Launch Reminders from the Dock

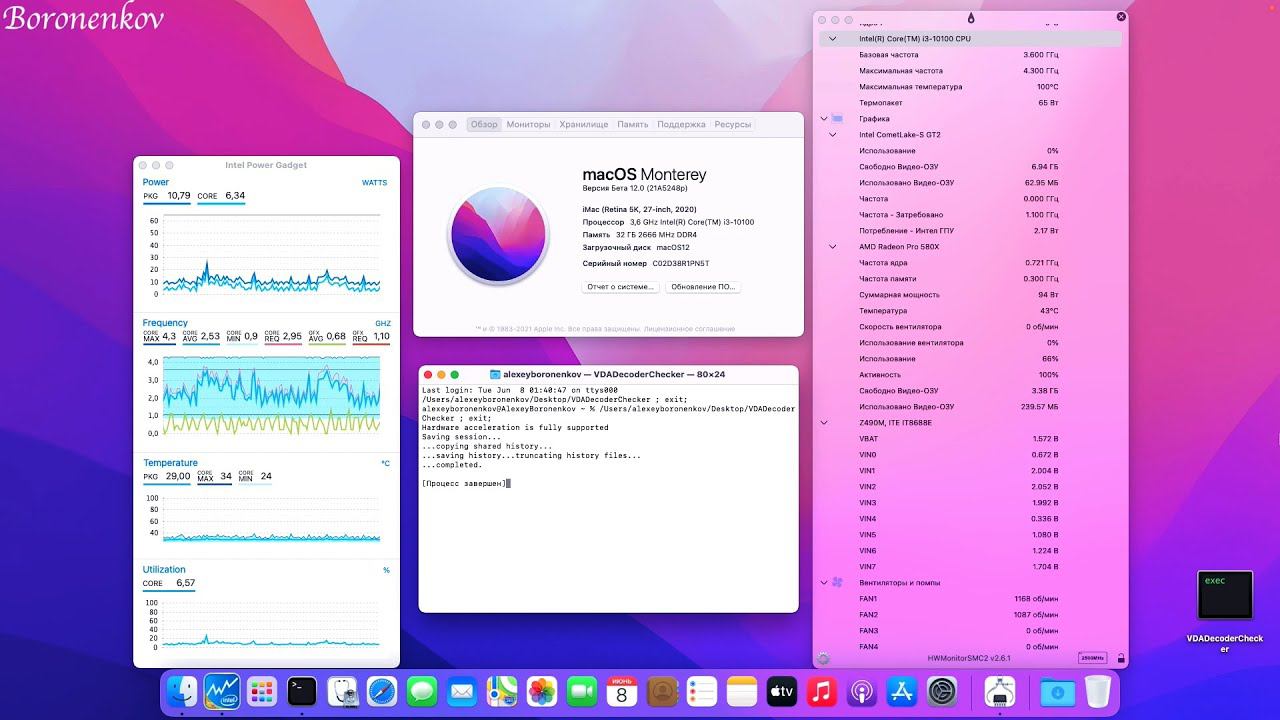[x=701, y=691]
